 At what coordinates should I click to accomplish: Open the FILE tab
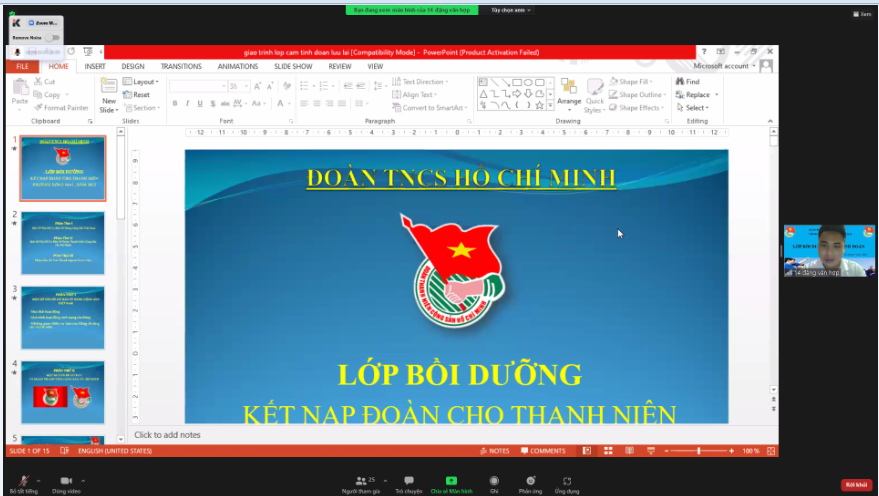point(22,66)
